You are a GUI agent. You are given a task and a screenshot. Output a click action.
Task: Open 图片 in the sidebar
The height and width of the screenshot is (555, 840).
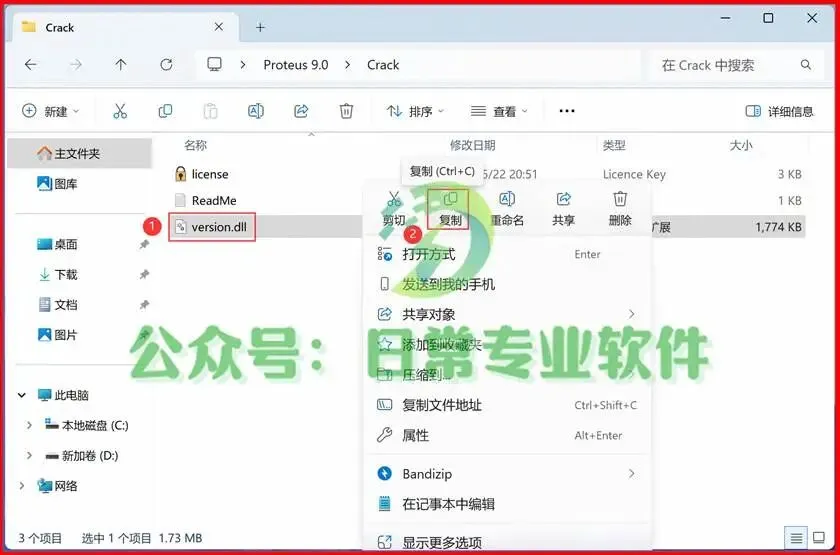pos(57,335)
